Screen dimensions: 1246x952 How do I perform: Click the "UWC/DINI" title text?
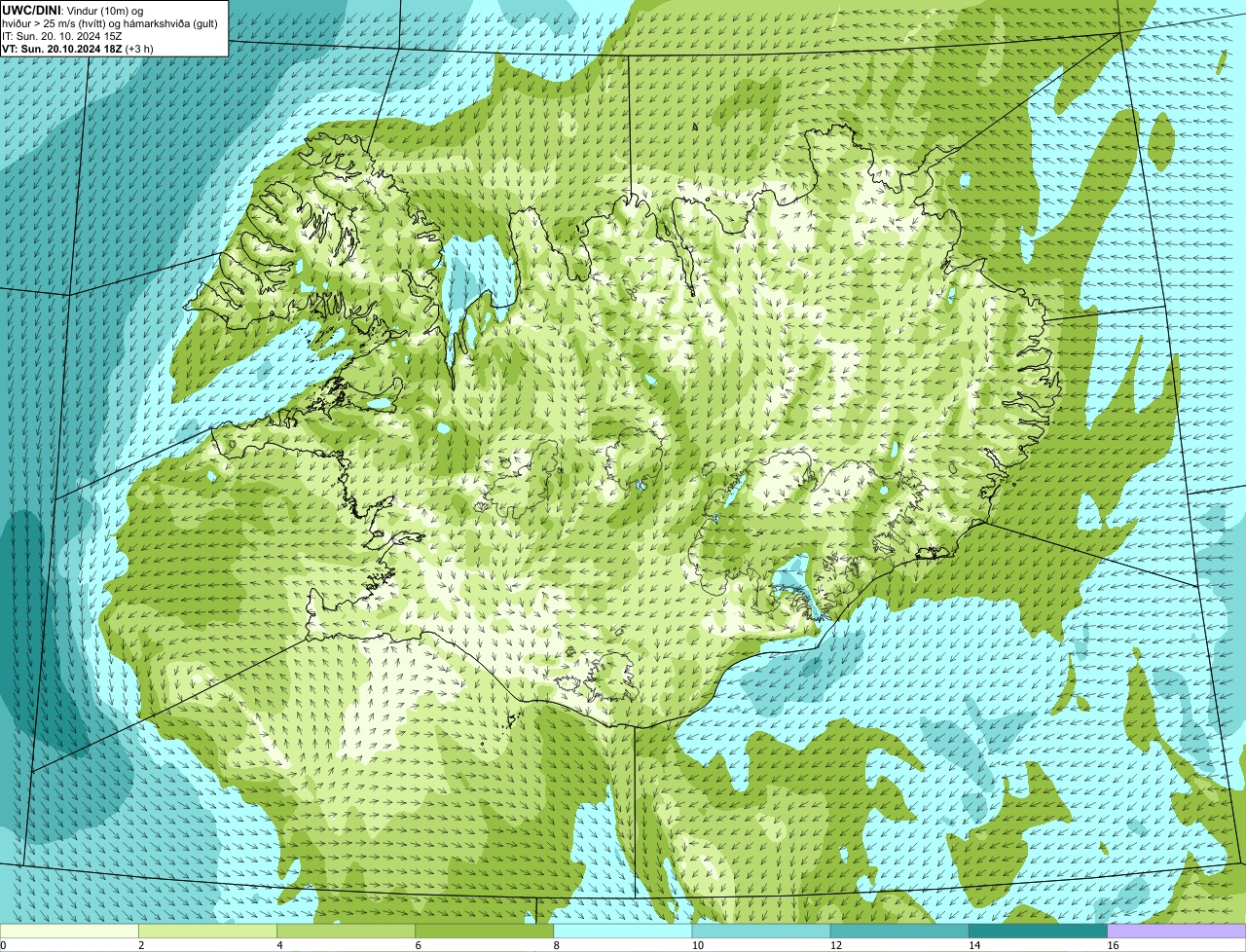[32, 10]
